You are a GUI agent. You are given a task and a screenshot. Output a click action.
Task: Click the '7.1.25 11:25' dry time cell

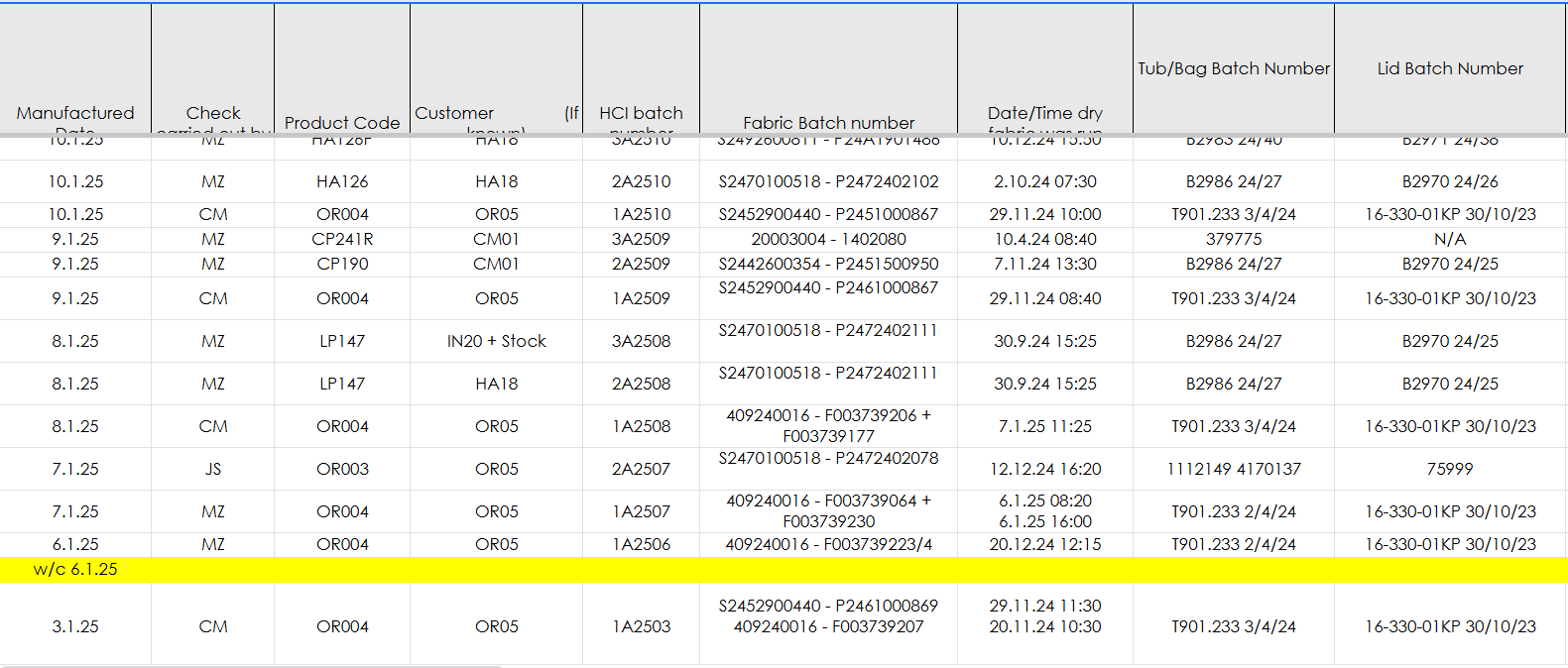(x=1044, y=426)
